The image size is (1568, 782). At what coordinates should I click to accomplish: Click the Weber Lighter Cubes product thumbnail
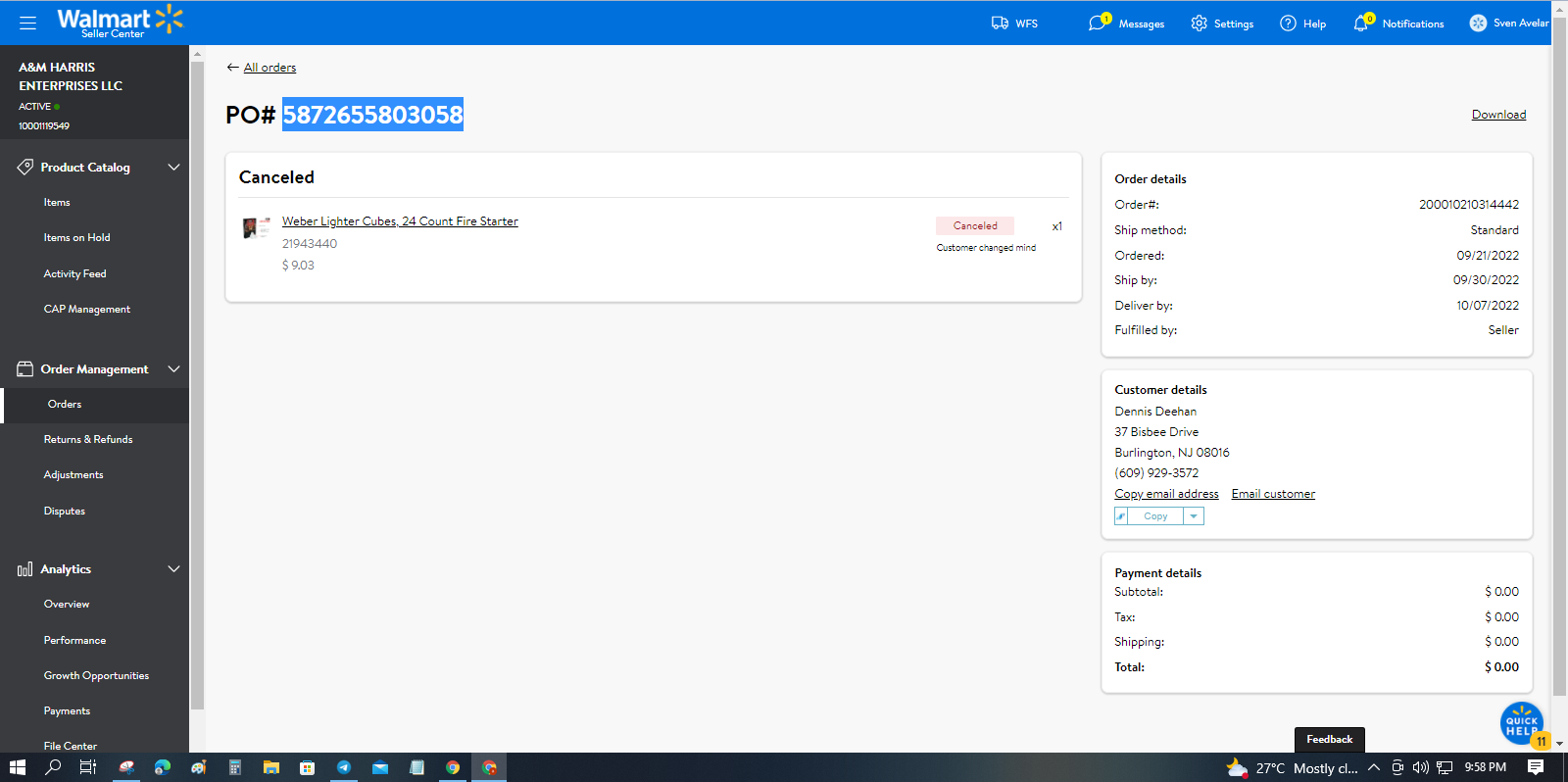(257, 228)
